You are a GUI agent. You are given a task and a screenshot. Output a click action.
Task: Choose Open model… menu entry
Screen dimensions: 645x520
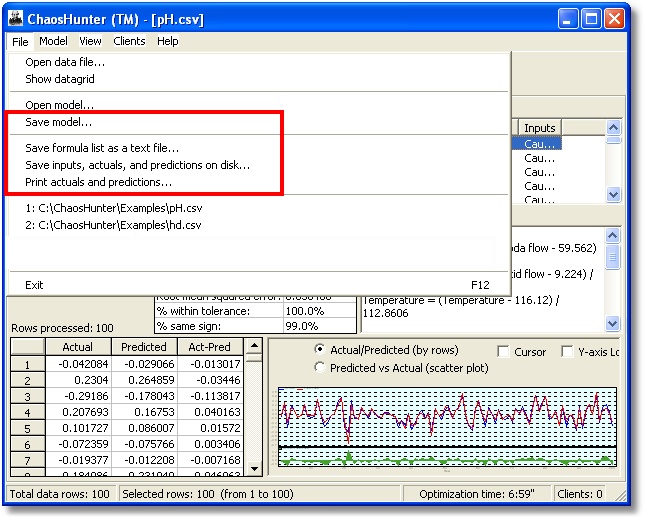pyautogui.click(x=259, y=105)
